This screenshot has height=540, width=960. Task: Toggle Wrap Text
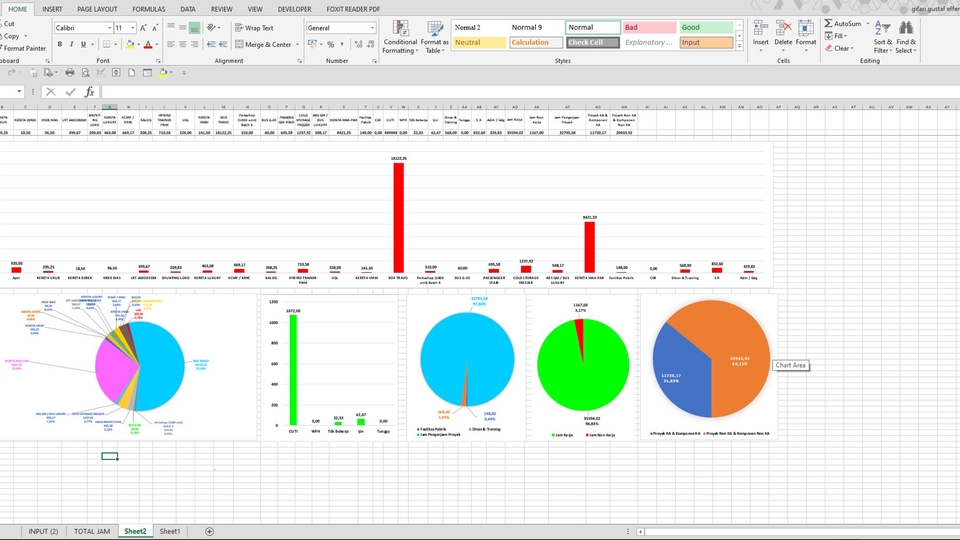254,28
